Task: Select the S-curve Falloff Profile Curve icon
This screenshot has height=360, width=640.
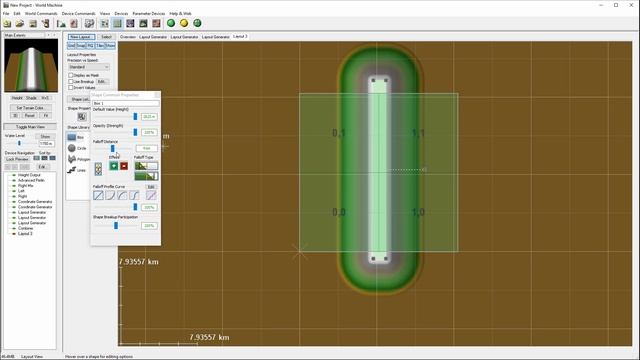Action: [134, 196]
